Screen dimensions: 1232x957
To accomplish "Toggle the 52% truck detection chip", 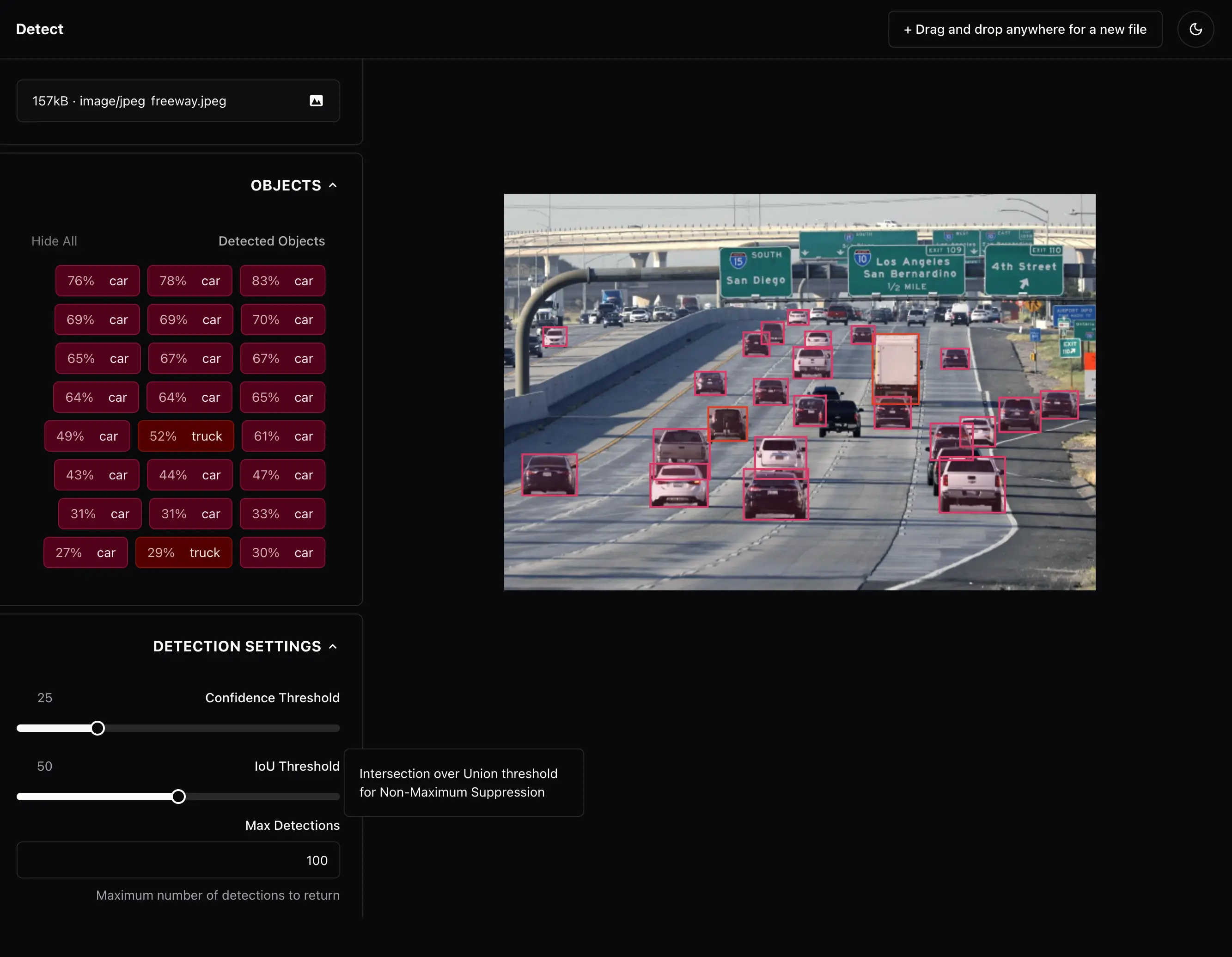I will click(186, 436).
